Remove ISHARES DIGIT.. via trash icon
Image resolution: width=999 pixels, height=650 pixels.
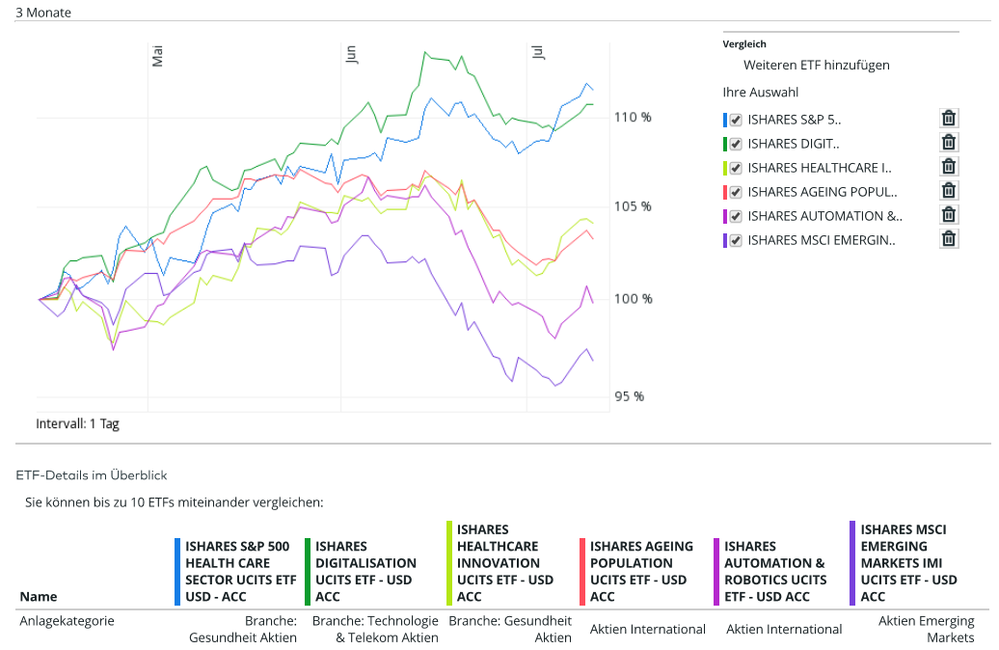949,143
